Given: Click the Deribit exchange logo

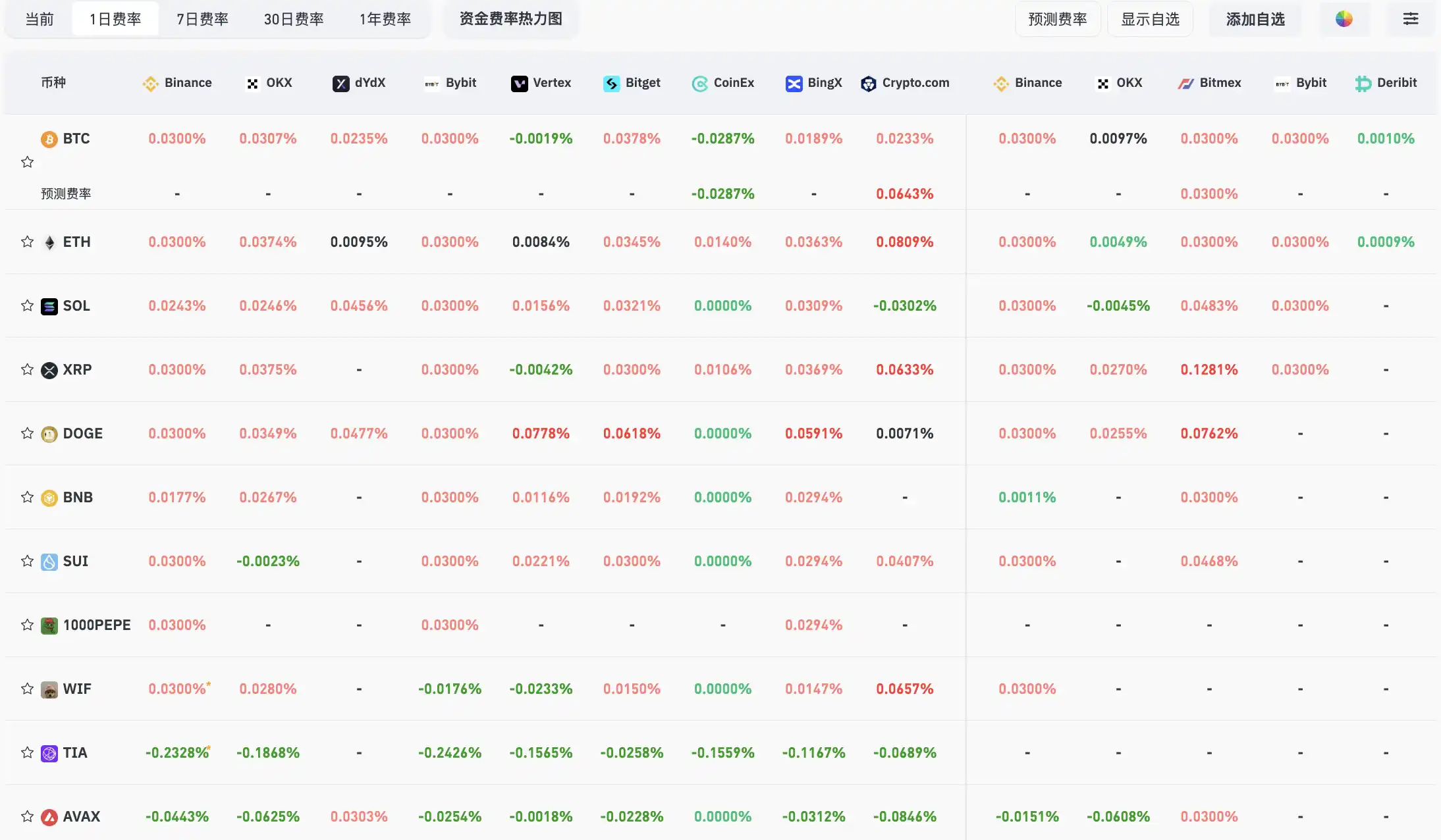Looking at the screenshot, I should 1363,84.
